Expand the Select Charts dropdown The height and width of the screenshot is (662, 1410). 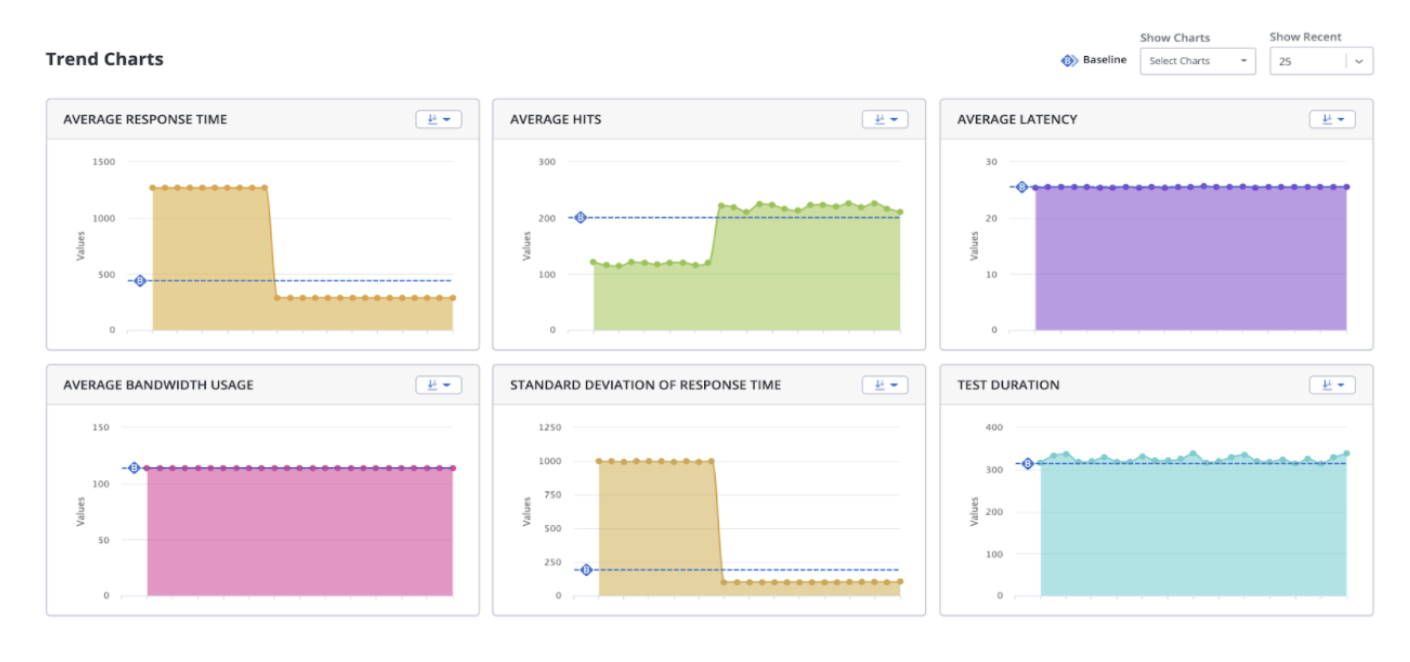click(1197, 61)
